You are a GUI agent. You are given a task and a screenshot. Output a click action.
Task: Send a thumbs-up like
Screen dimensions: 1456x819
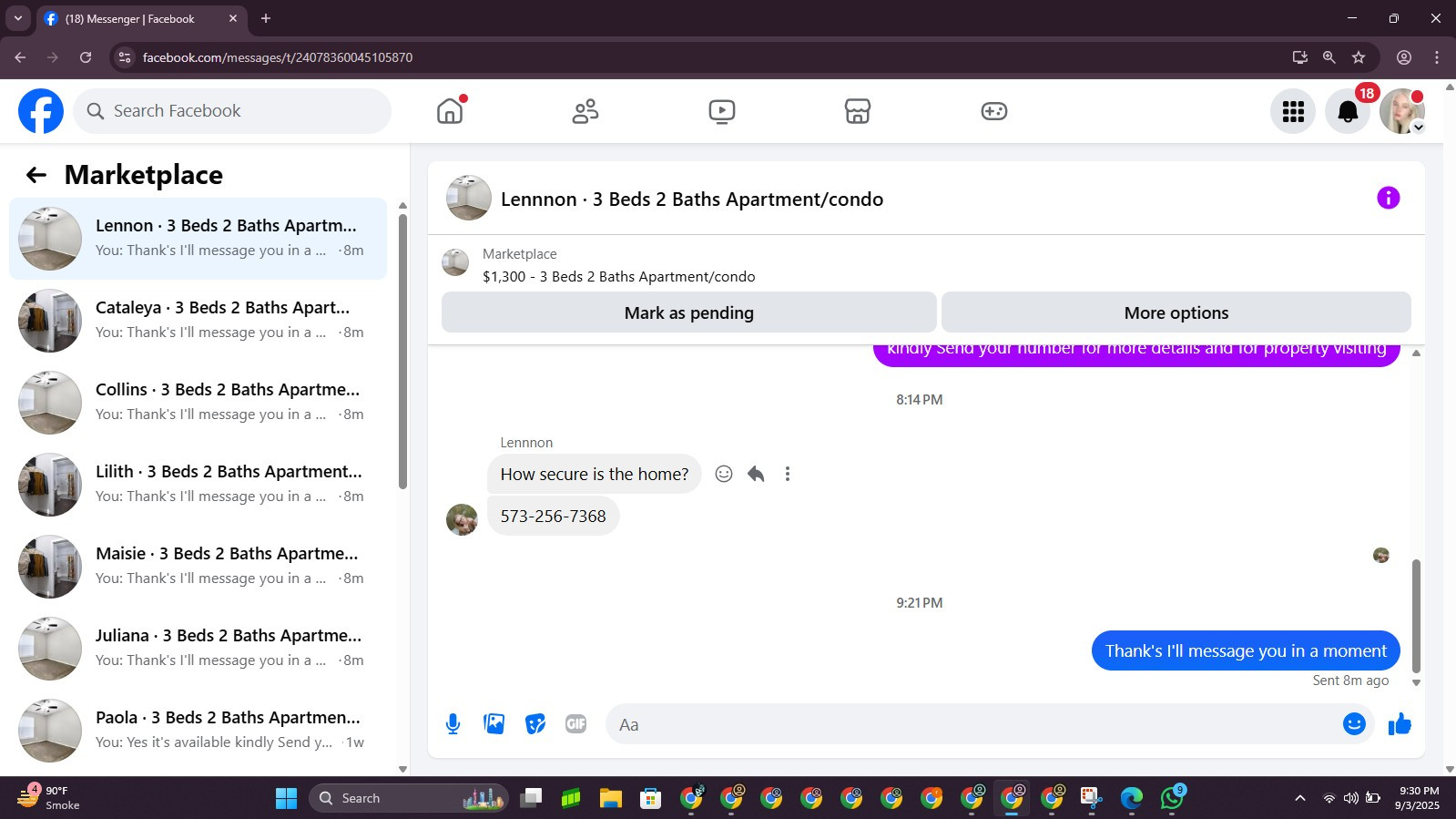[1400, 724]
